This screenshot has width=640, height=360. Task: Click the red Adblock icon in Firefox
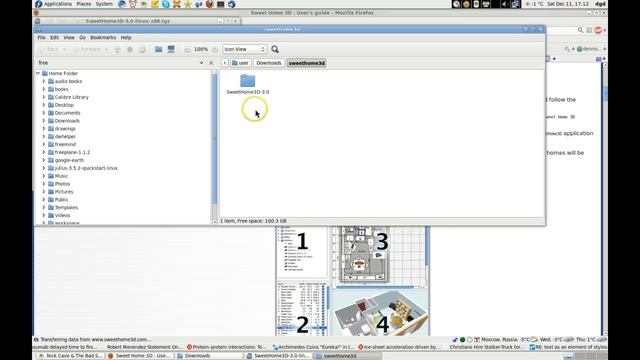click(598, 30)
